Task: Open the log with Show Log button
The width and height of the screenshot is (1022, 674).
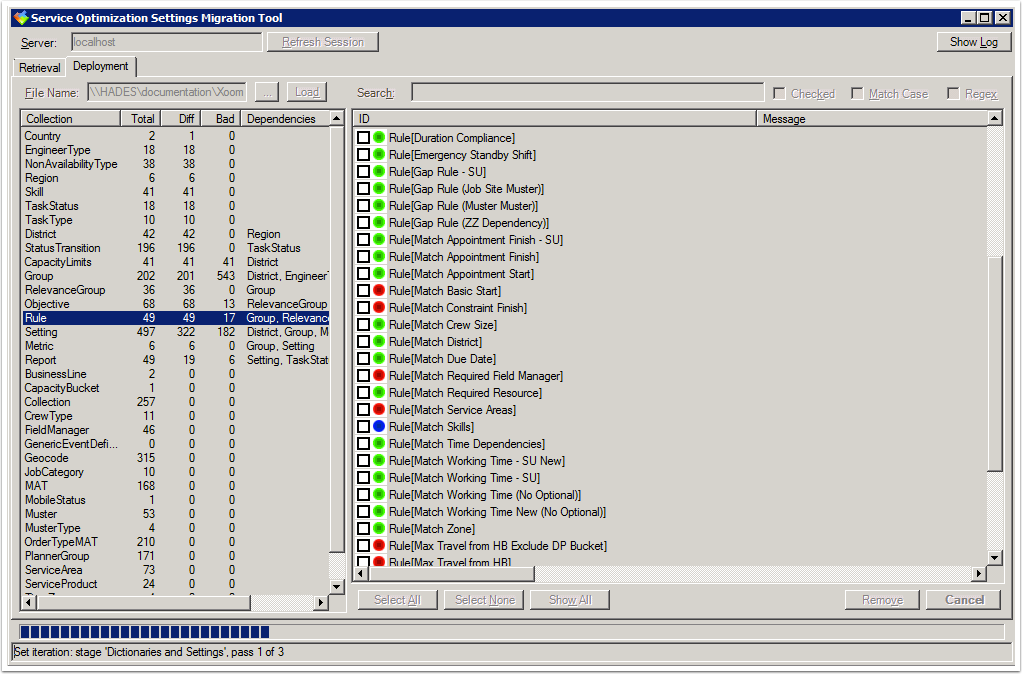Action: pos(973,42)
